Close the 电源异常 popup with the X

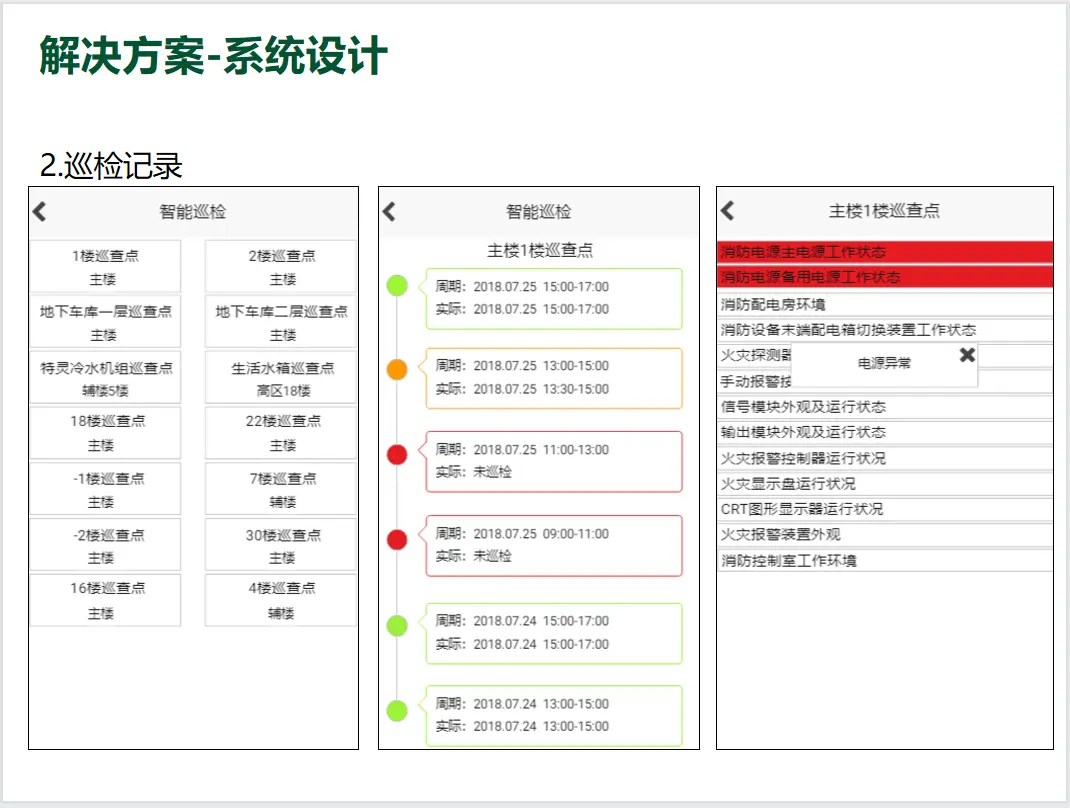(x=967, y=355)
